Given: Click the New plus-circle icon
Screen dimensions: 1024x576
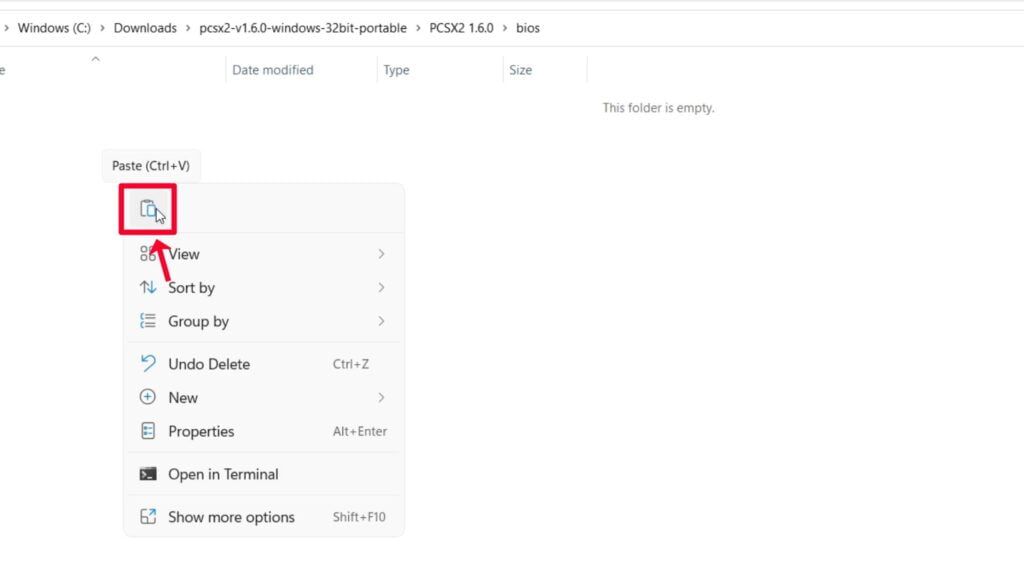Looking at the screenshot, I should [148, 397].
